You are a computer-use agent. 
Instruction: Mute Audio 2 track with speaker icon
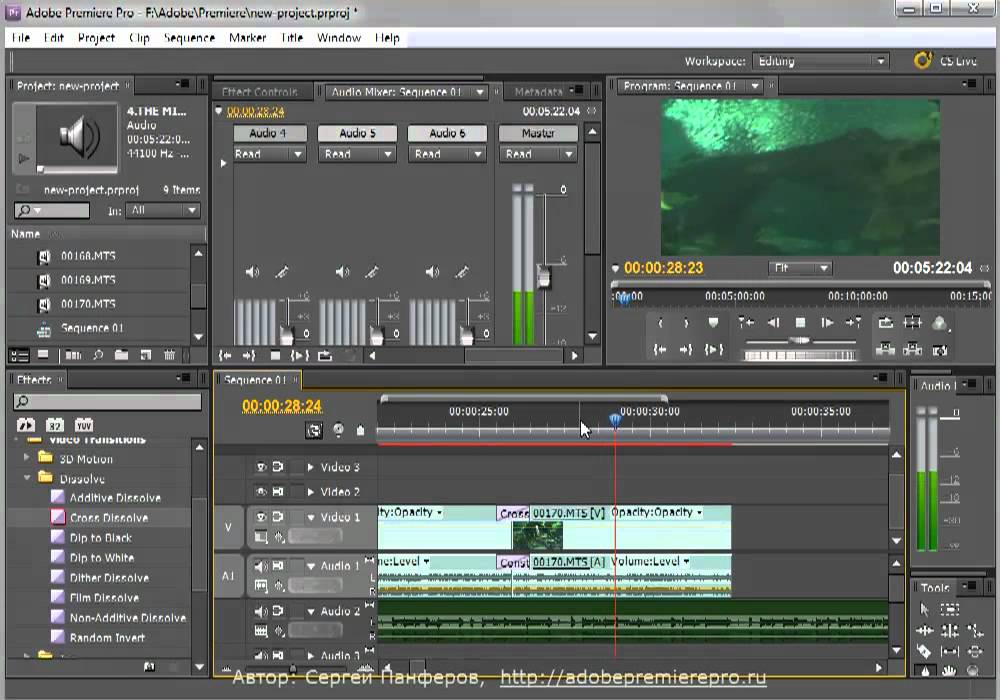pyautogui.click(x=261, y=611)
